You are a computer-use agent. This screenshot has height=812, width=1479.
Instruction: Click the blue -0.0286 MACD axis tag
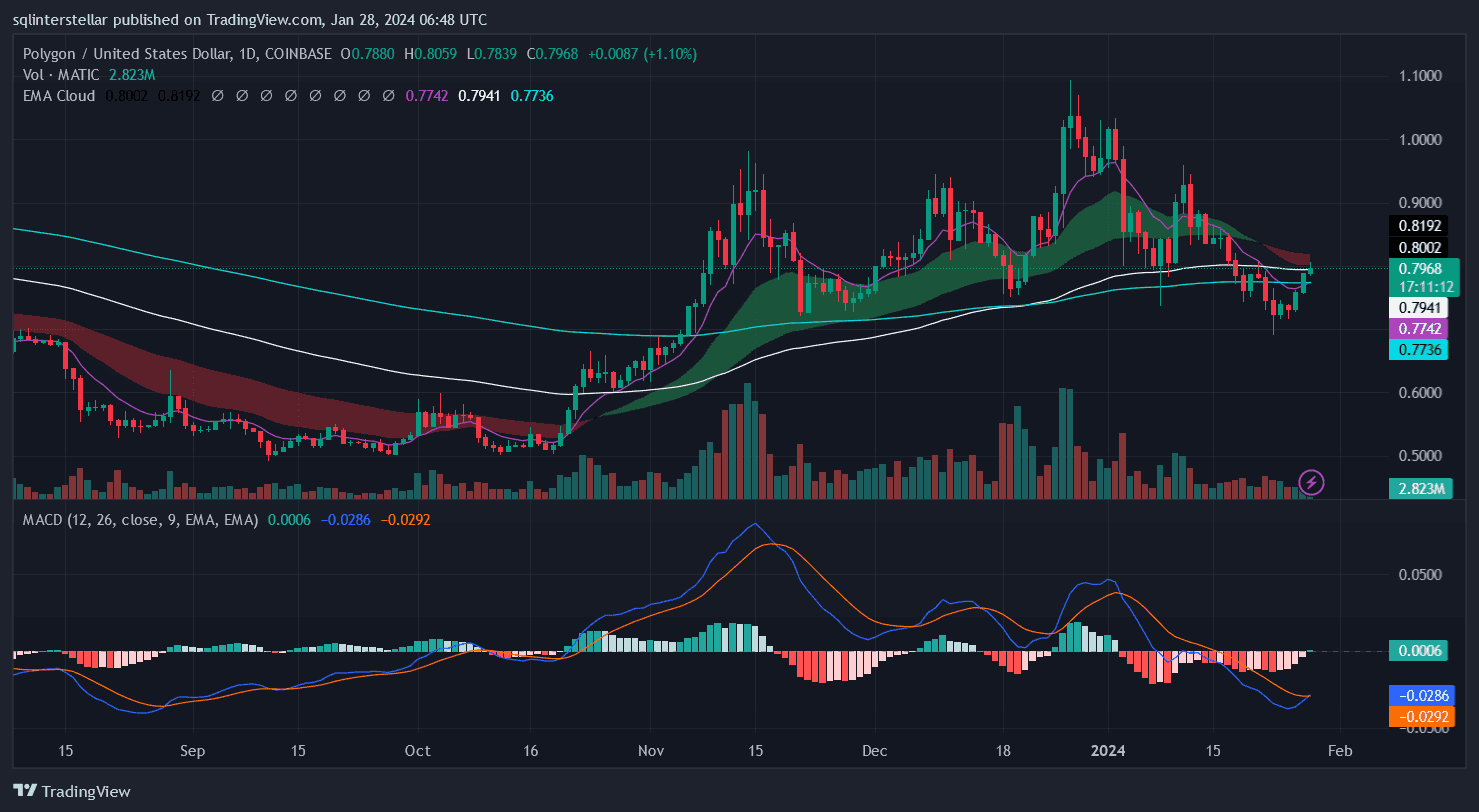tap(1418, 695)
